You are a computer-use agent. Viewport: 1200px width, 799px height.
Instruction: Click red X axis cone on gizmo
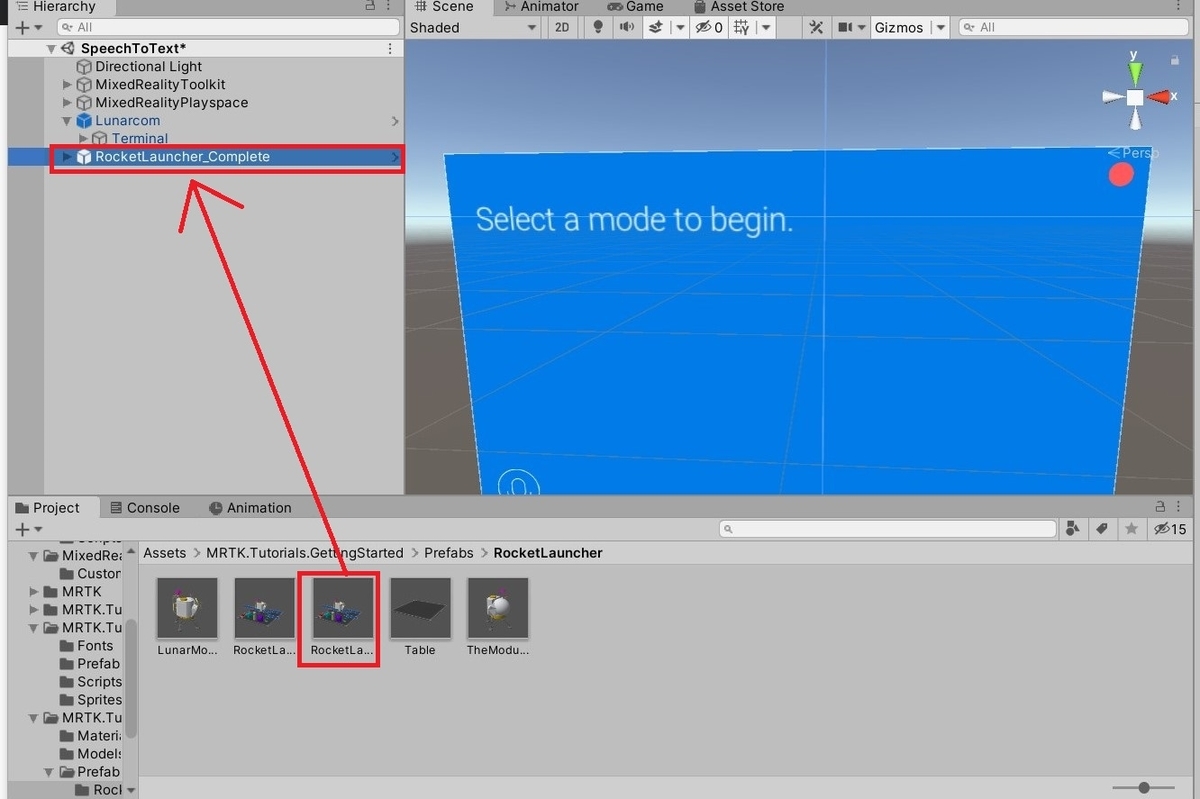click(x=1159, y=97)
